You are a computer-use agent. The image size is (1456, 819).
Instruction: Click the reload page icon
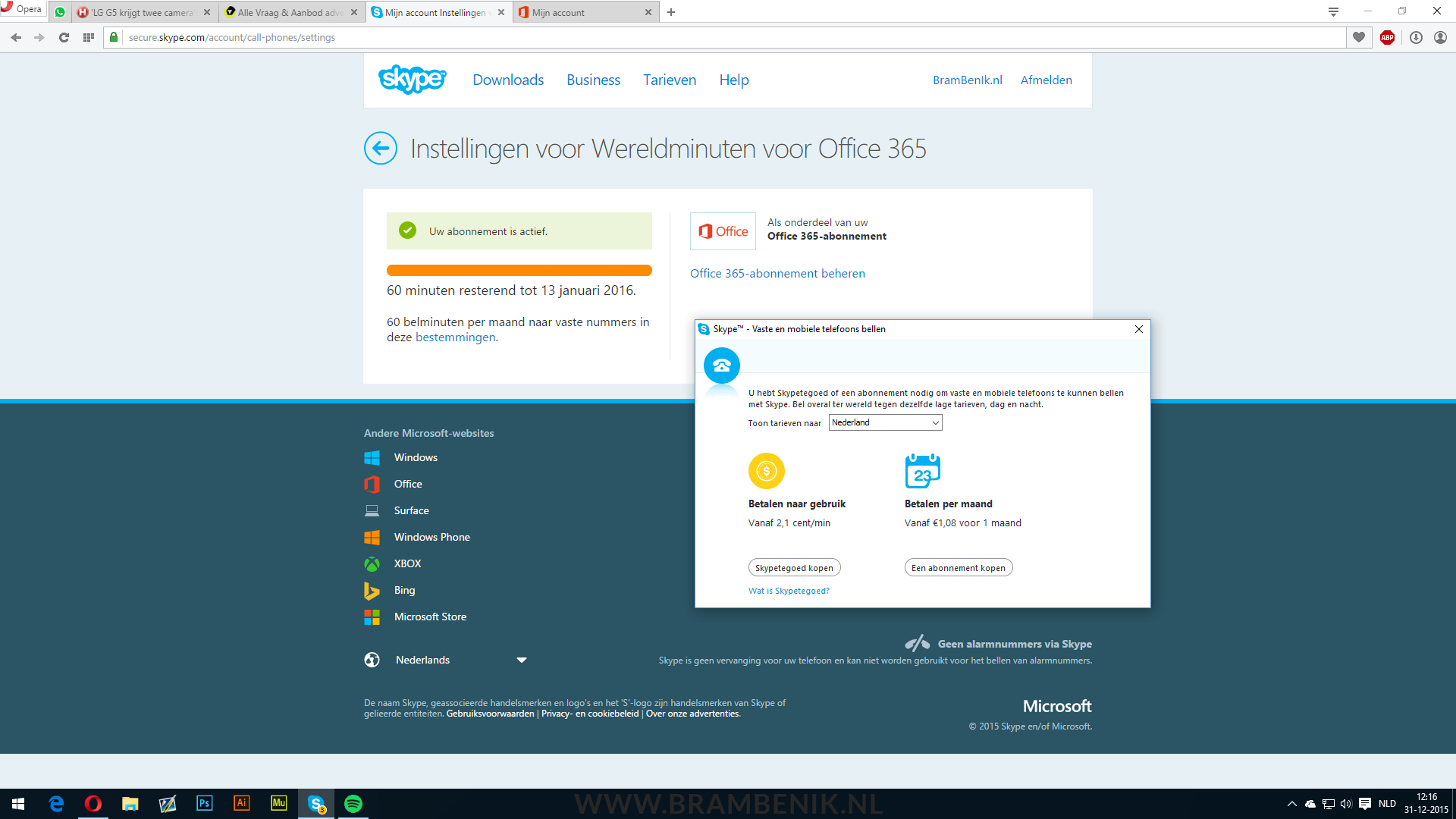[64, 37]
